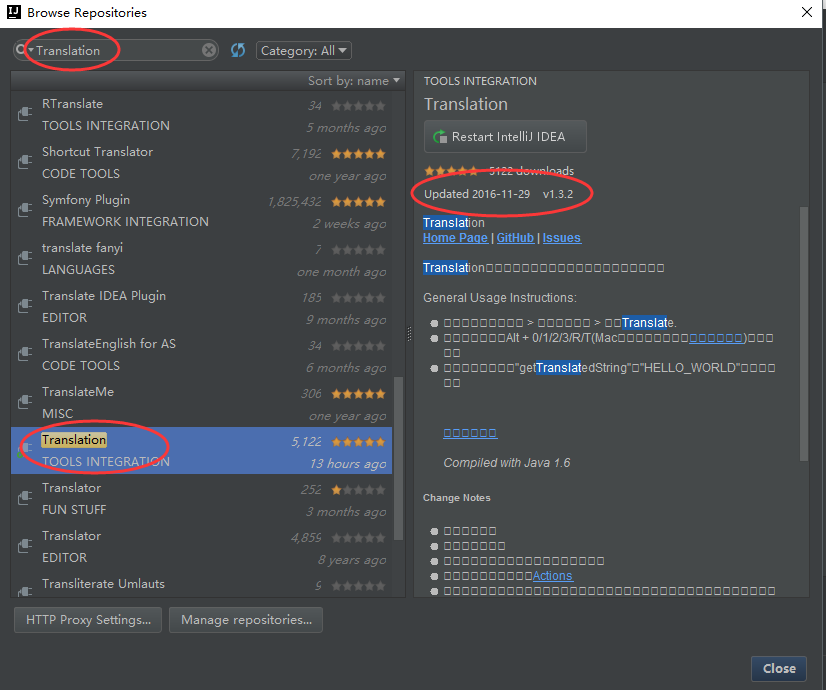The height and width of the screenshot is (690, 826).
Task: Click the 'Change Notes' heading
Action: click(x=457, y=498)
